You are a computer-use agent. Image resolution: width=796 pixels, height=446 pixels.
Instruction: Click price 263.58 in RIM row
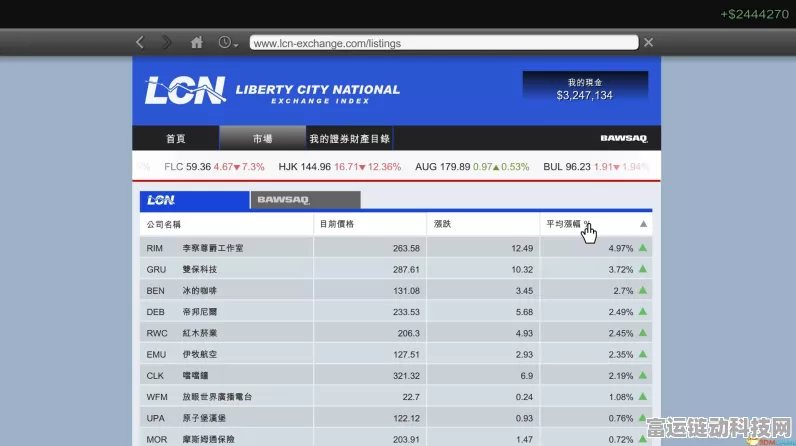click(406, 249)
